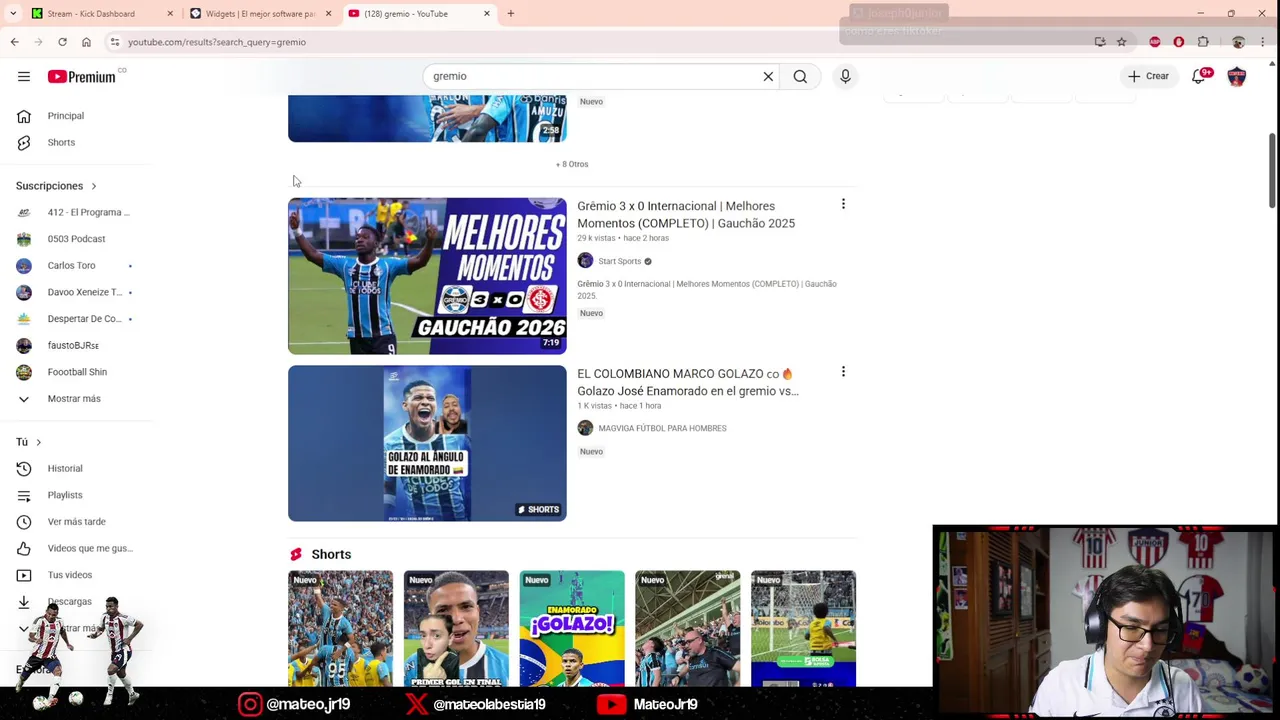Open the browser extensions puzzle icon
This screenshot has width=1280, height=720.
1203,42
